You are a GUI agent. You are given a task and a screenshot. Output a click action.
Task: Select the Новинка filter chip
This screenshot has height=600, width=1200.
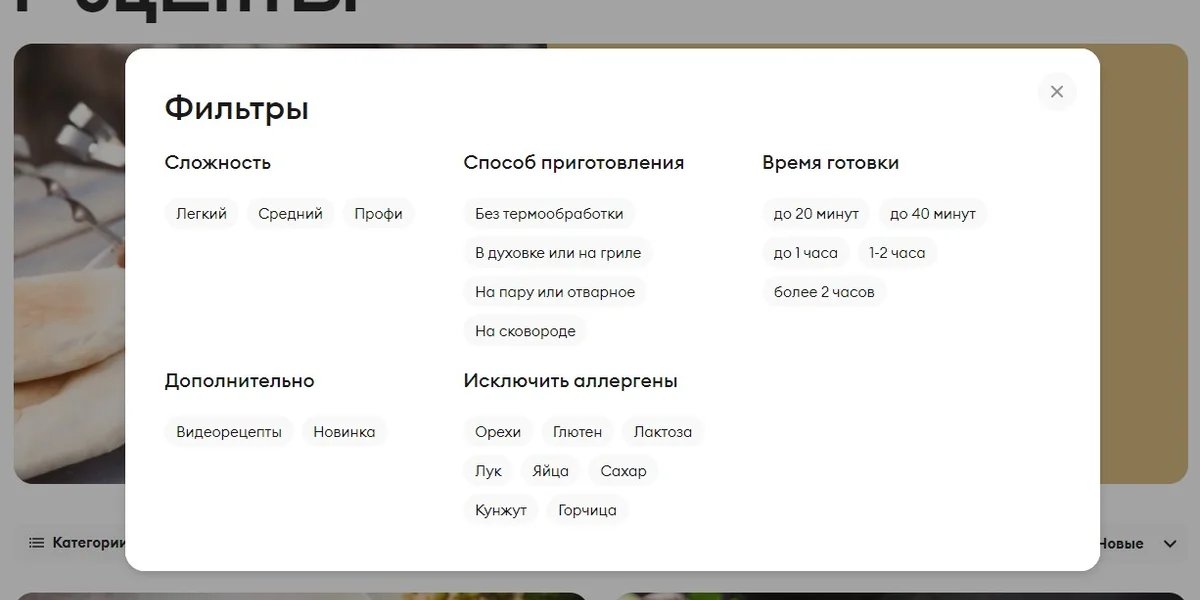pos(344,431)
